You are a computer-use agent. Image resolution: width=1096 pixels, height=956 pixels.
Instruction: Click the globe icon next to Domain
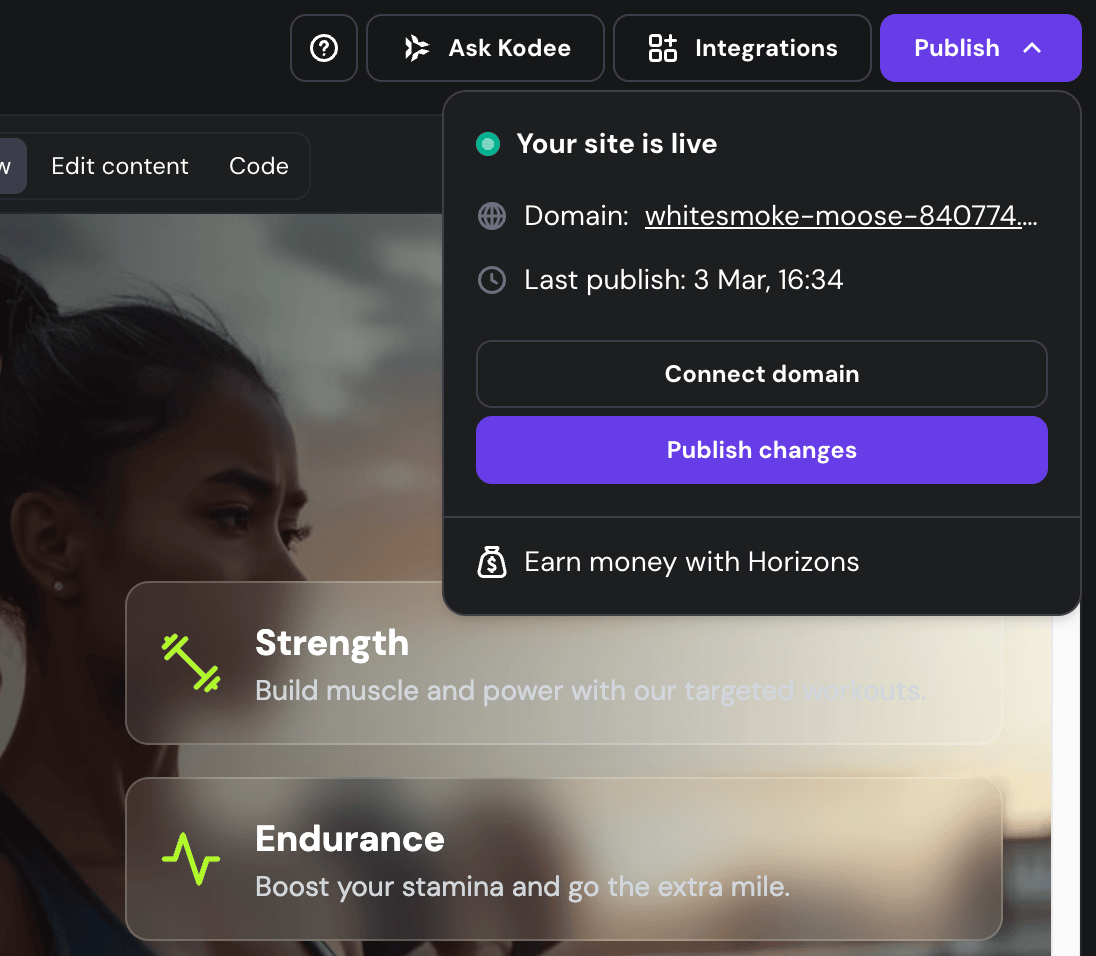click(x=491, y=215)
